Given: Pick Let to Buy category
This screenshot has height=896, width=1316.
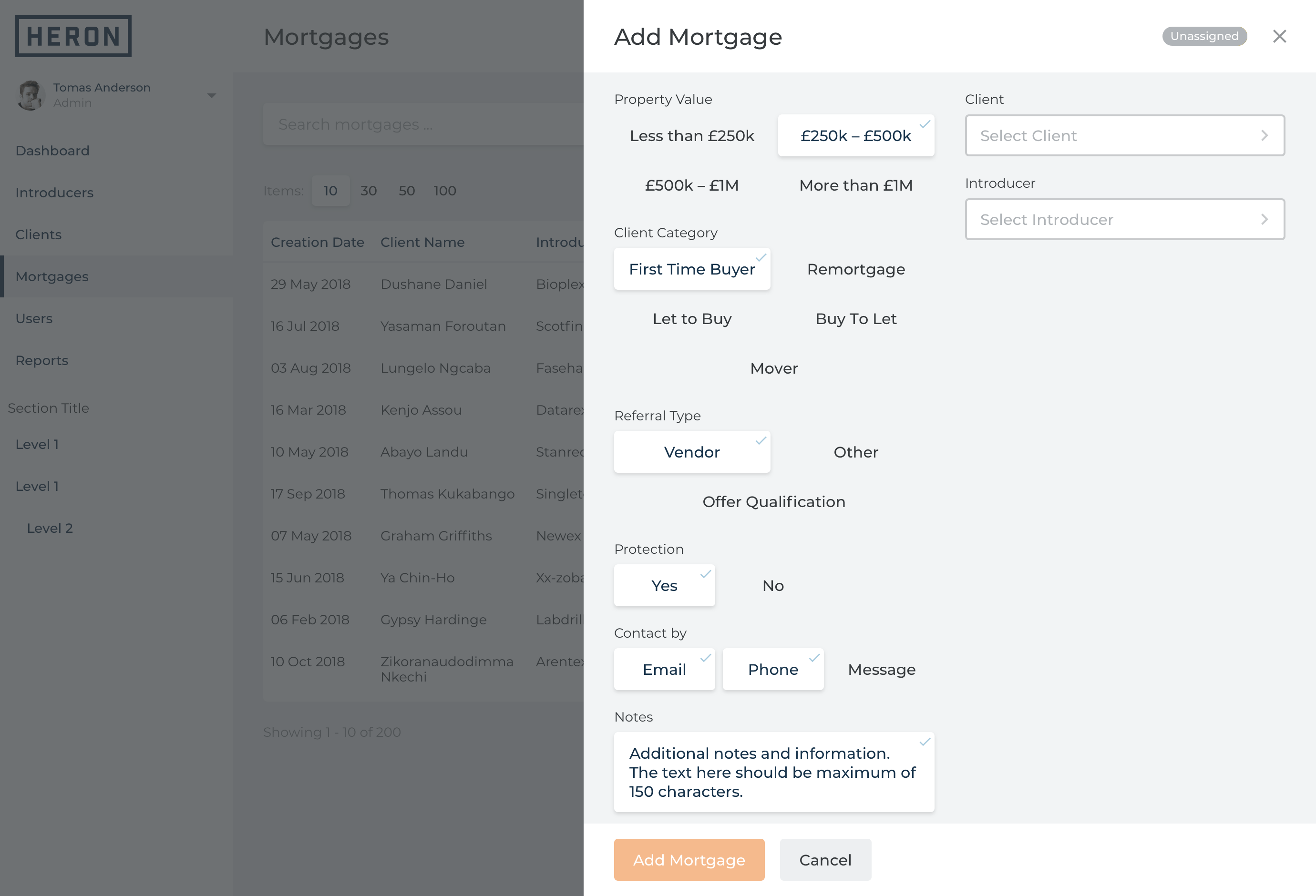Looking at the screenshot, I should 692,319.
